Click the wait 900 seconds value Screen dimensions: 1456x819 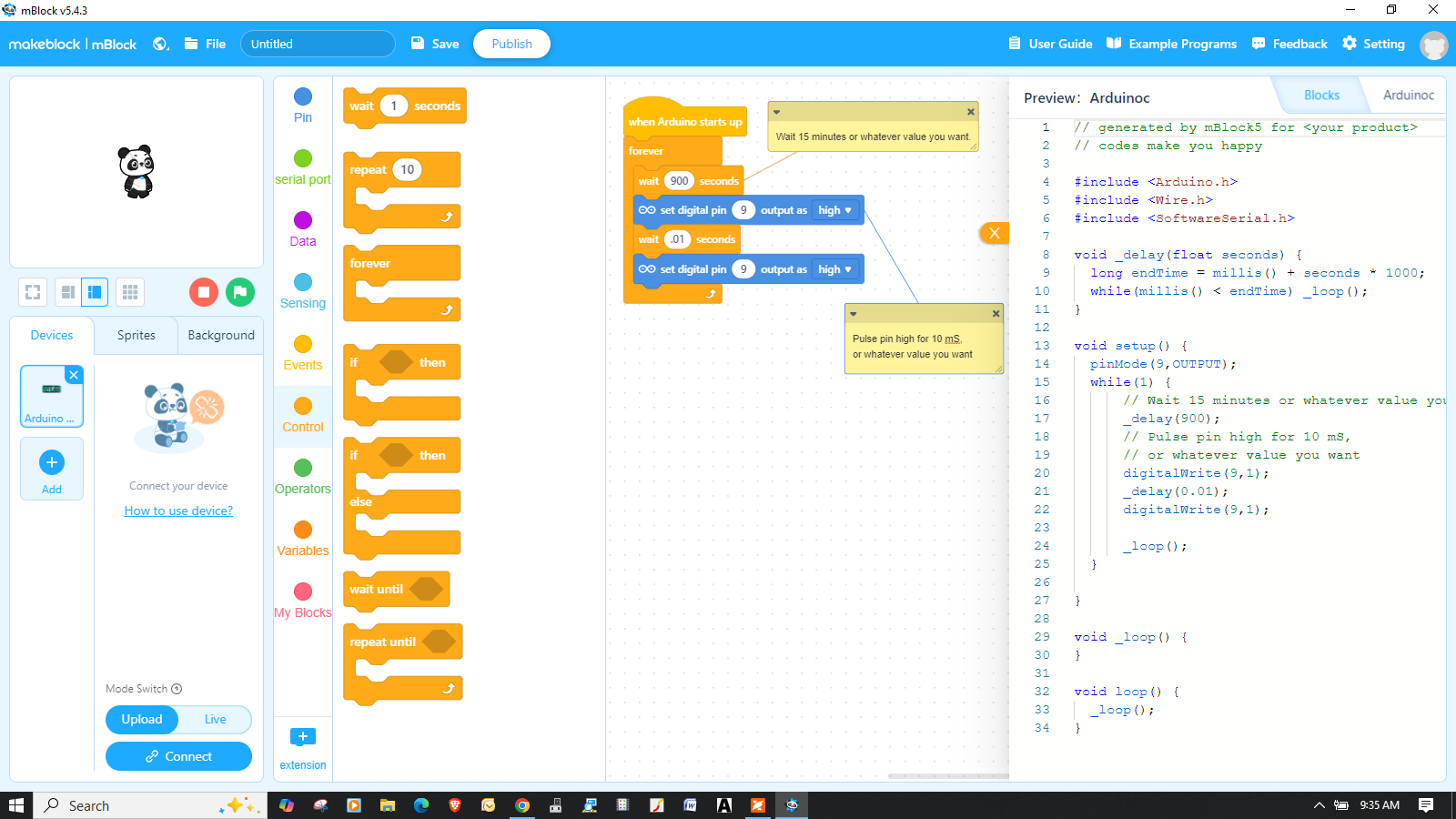point(679,181)
